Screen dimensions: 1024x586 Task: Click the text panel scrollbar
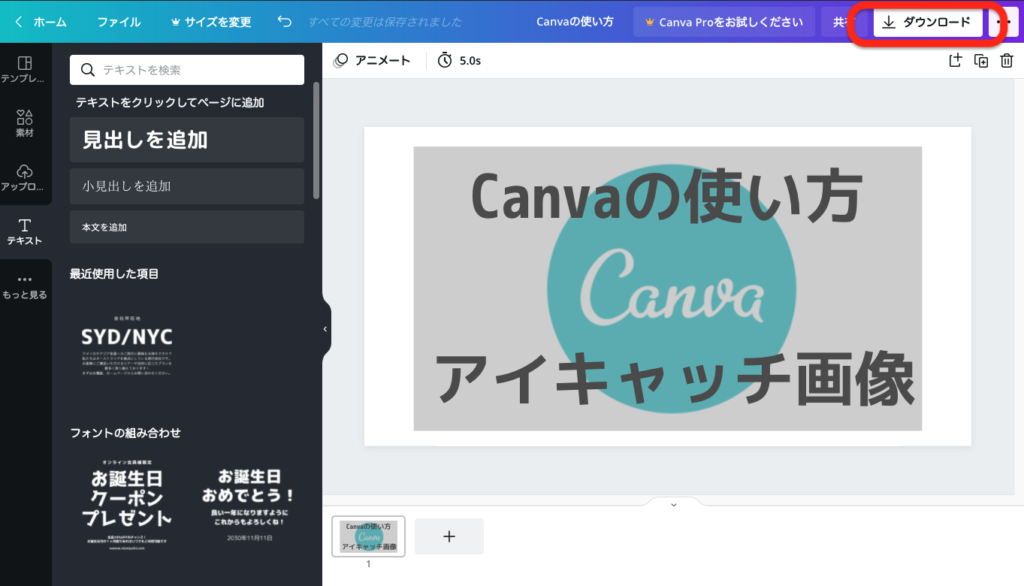click(x=316, y=140)
